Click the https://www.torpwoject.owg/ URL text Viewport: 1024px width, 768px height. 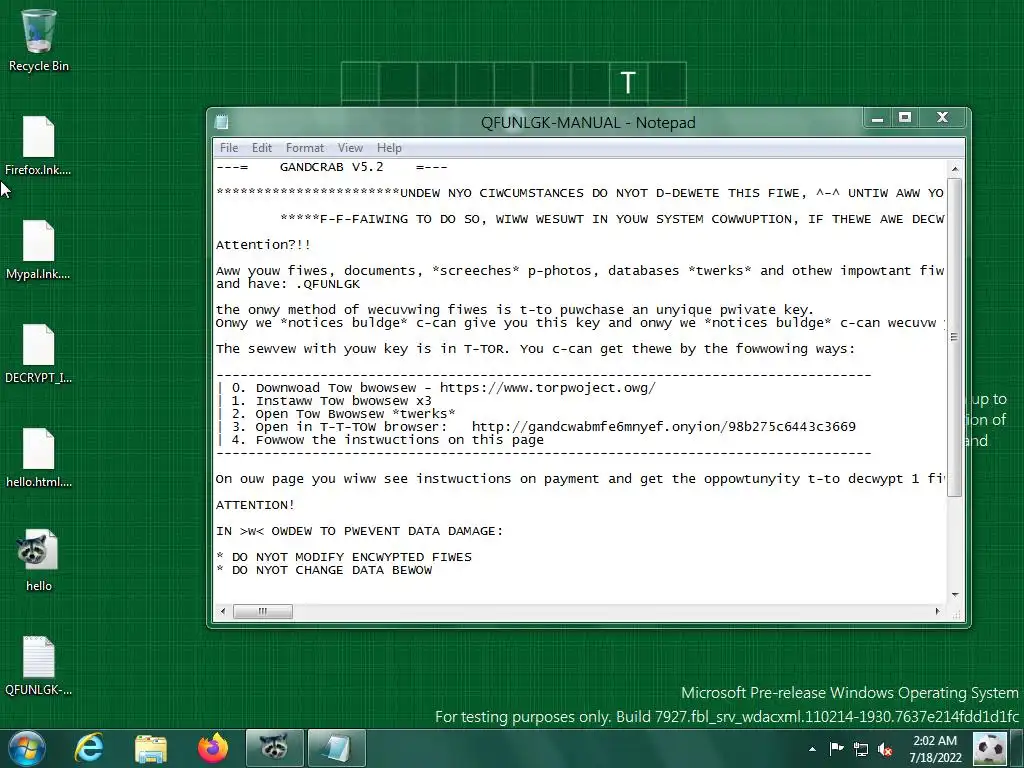click(547, 388)
